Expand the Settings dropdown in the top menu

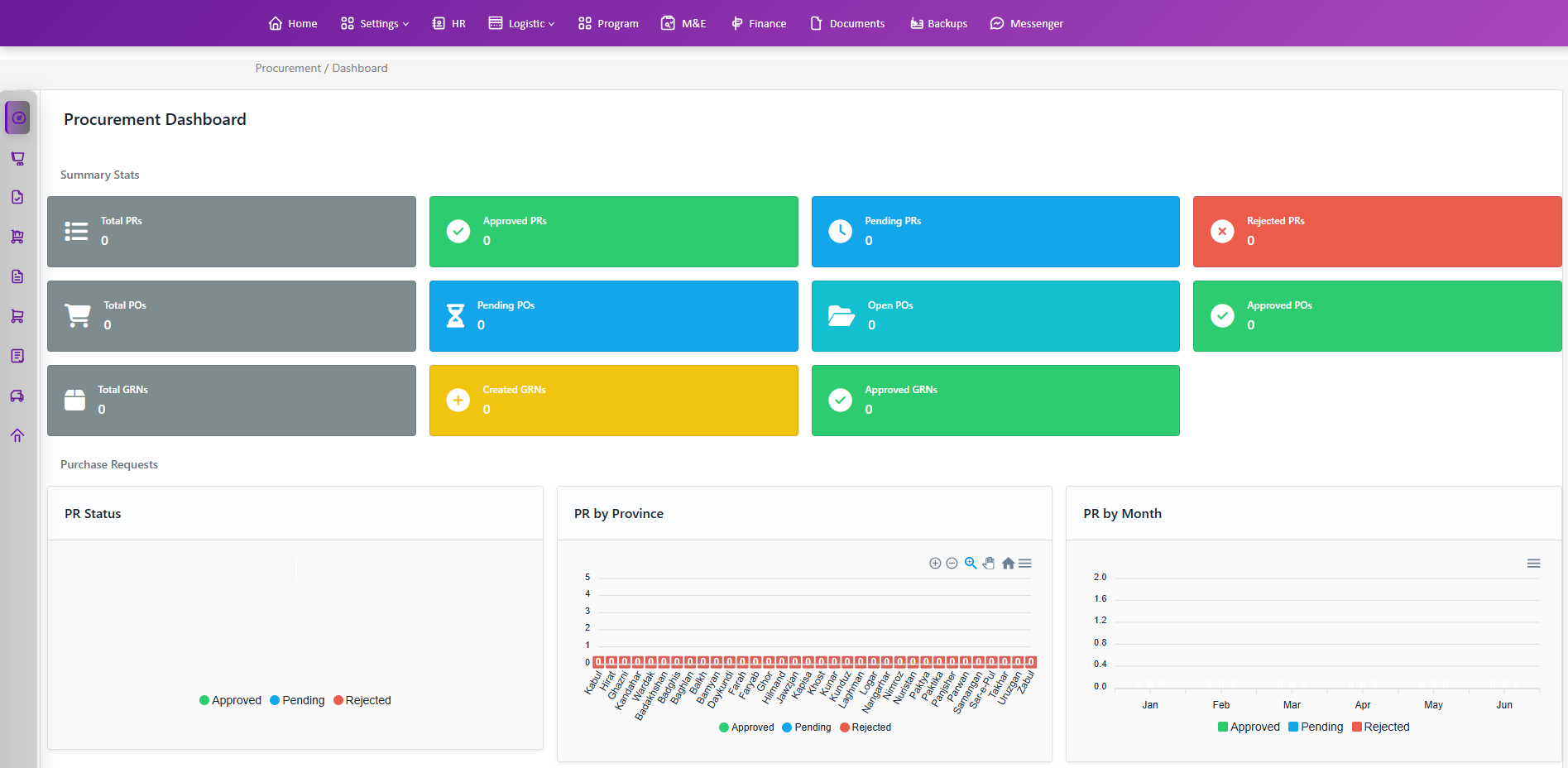point(374,23)
